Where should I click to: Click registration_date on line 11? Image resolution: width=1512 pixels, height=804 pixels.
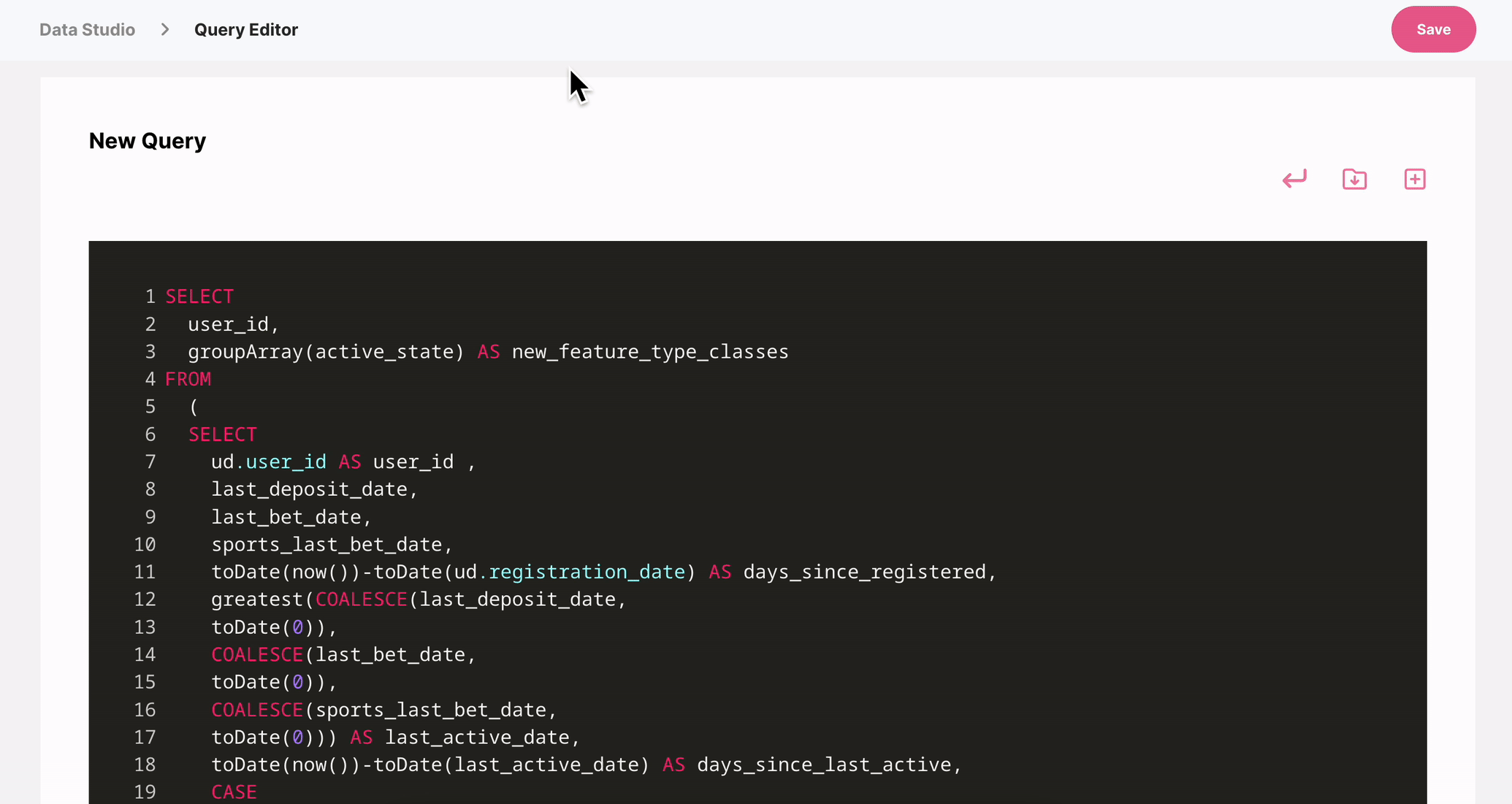tap(586, 572)
